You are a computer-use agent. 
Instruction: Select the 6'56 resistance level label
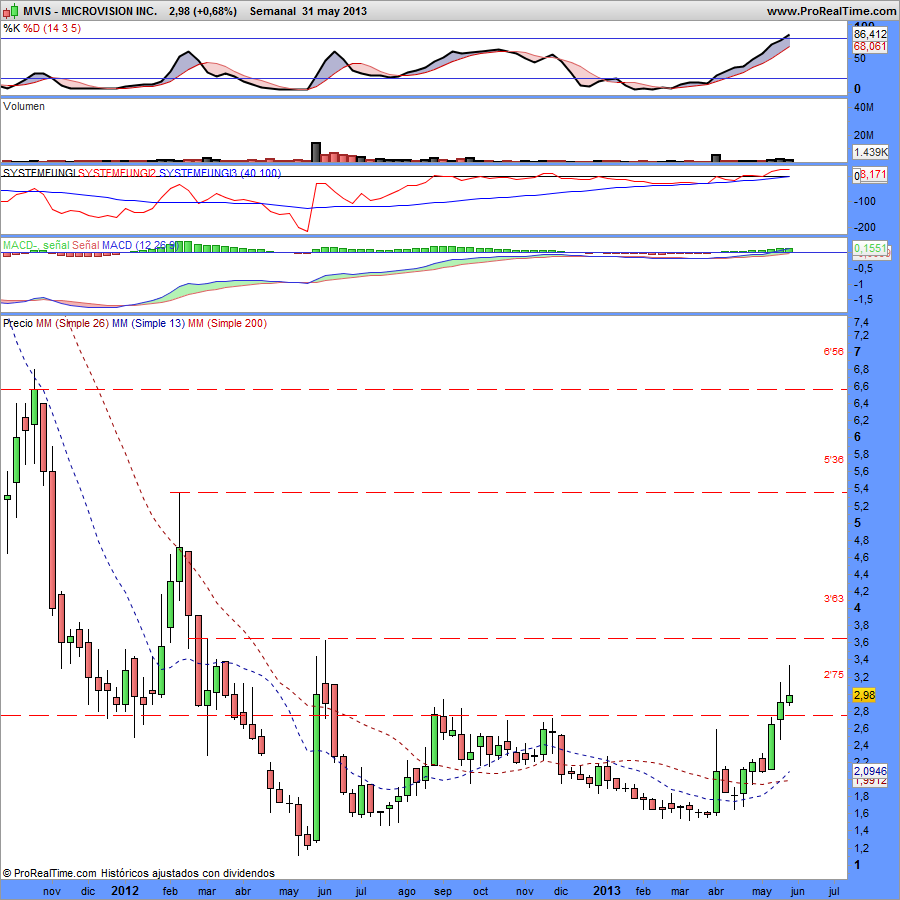(x=833, y=352)
